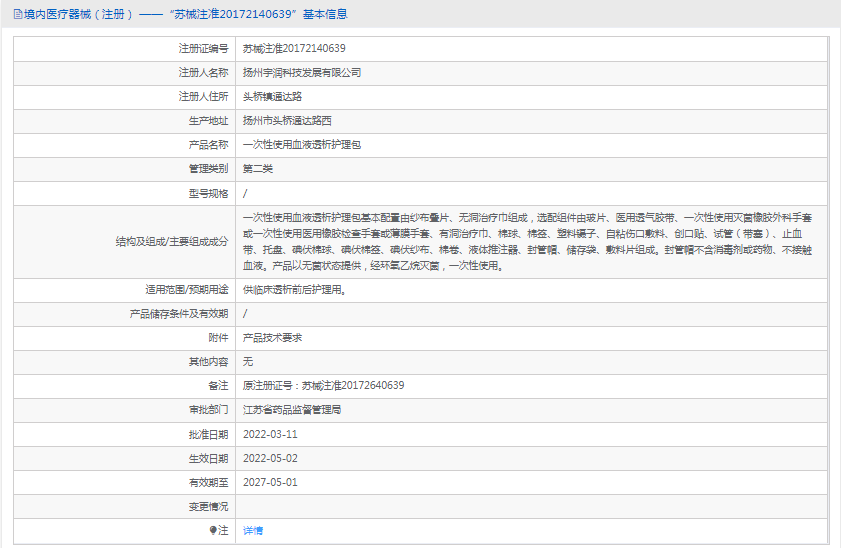Select attachment value 产品技术要求
Screen dimensions: 841x548
point(272,338)
